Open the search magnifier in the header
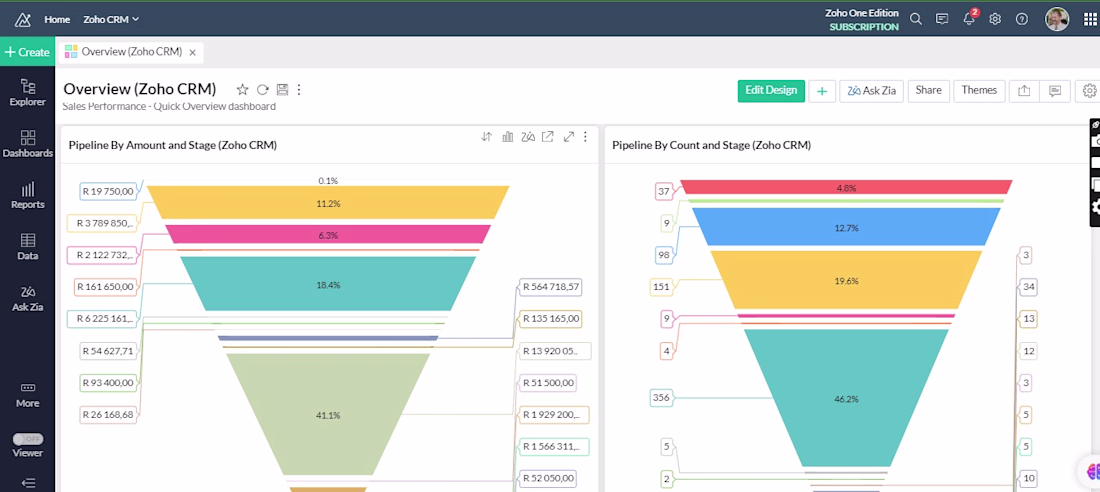Image resolution: width=1100 pixels, height=492 pixels. click(915, 19)
